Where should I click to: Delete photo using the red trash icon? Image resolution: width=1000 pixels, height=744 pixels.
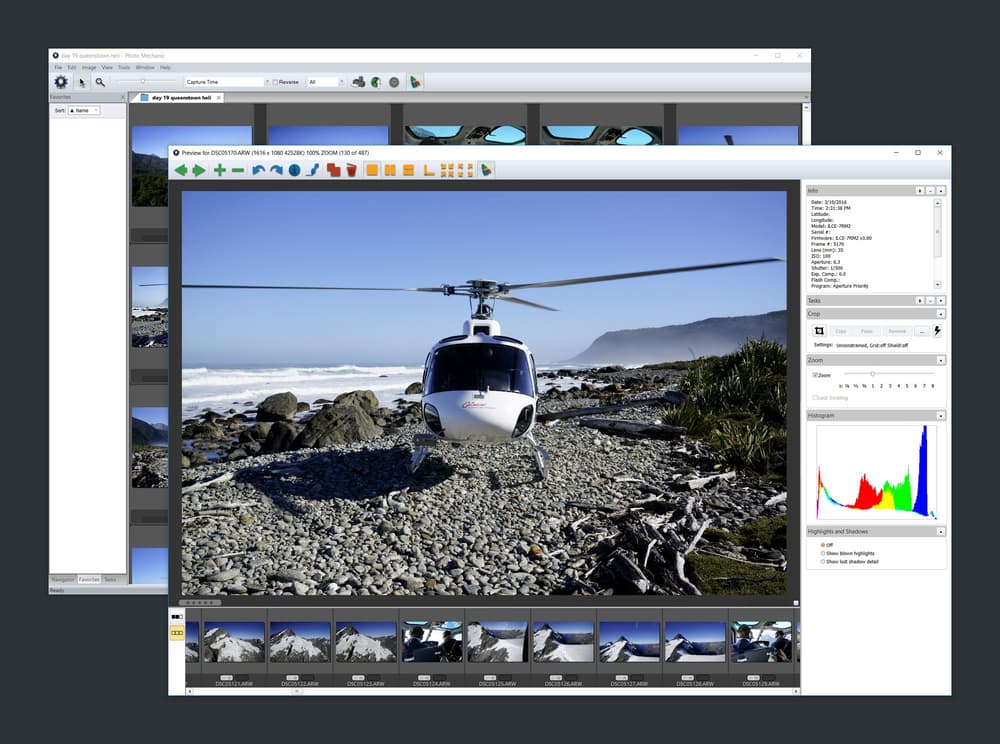tap(351, 170)
